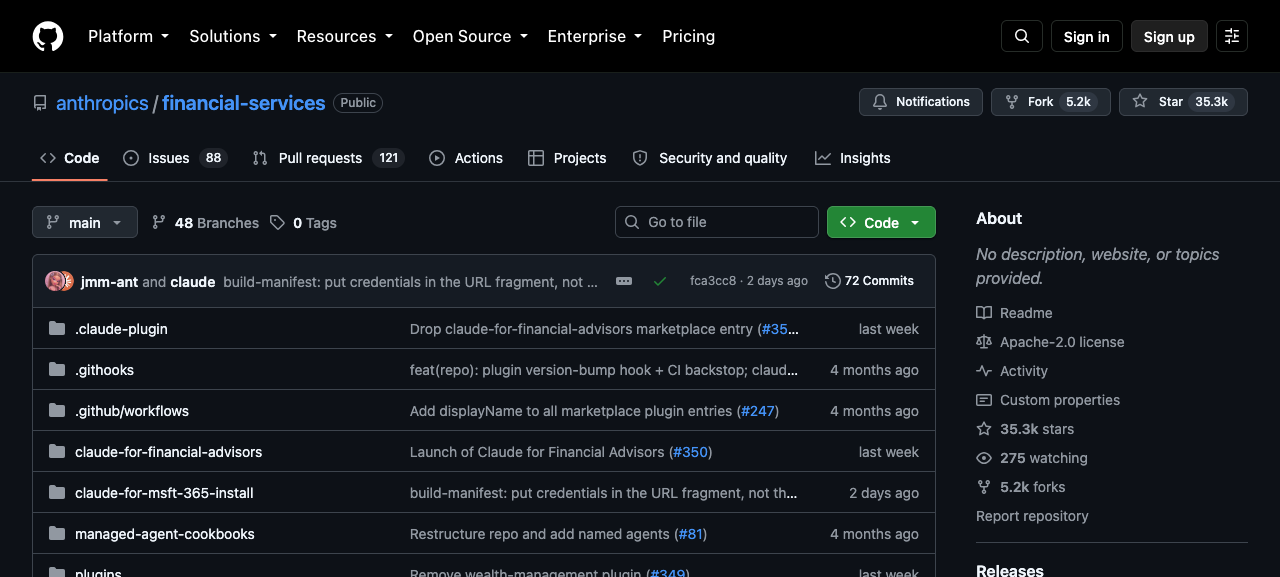Click the tag icon beside 0 Tags

277,222
